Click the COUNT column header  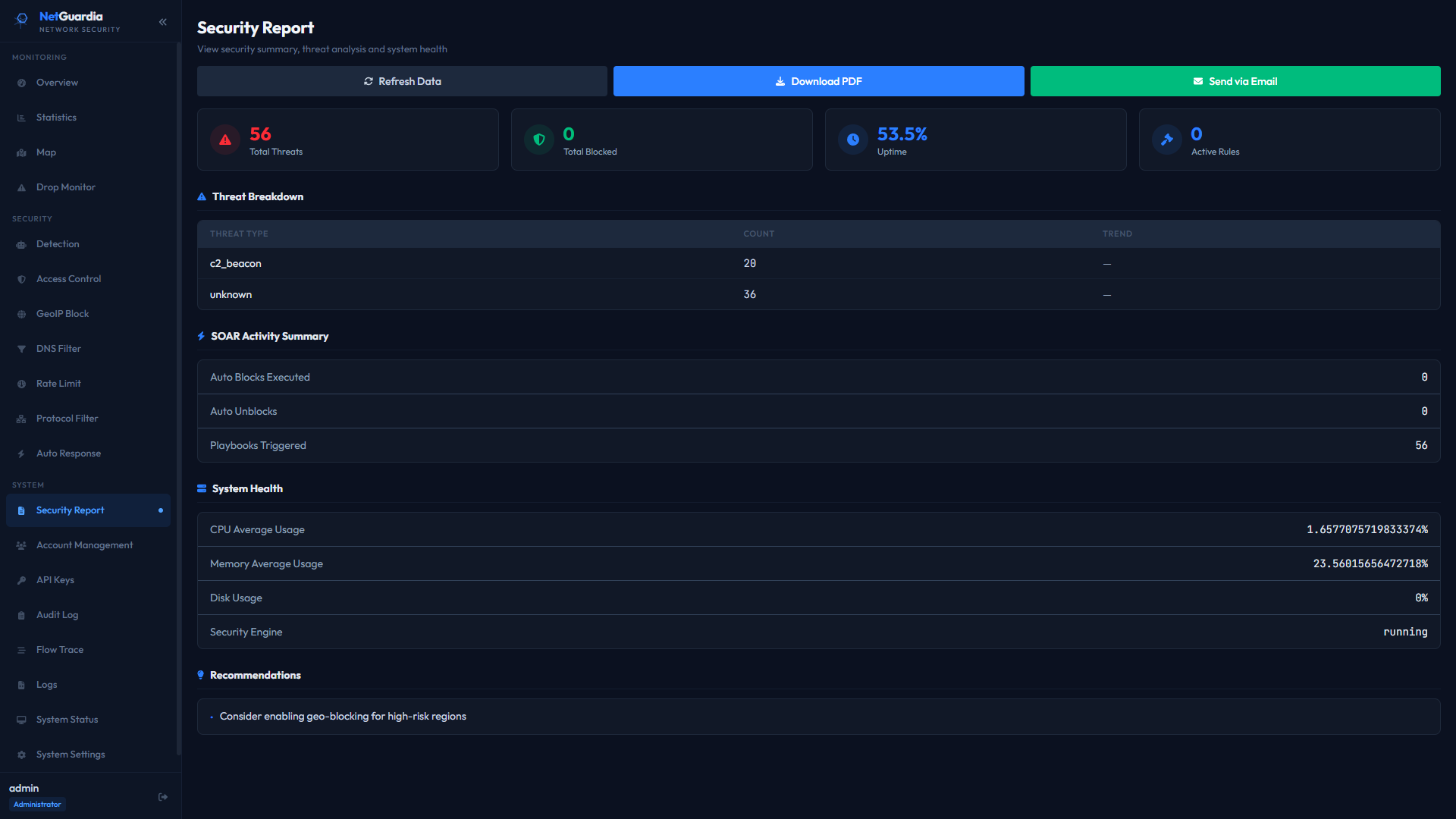pyautogui.click(x=758, y=234)
